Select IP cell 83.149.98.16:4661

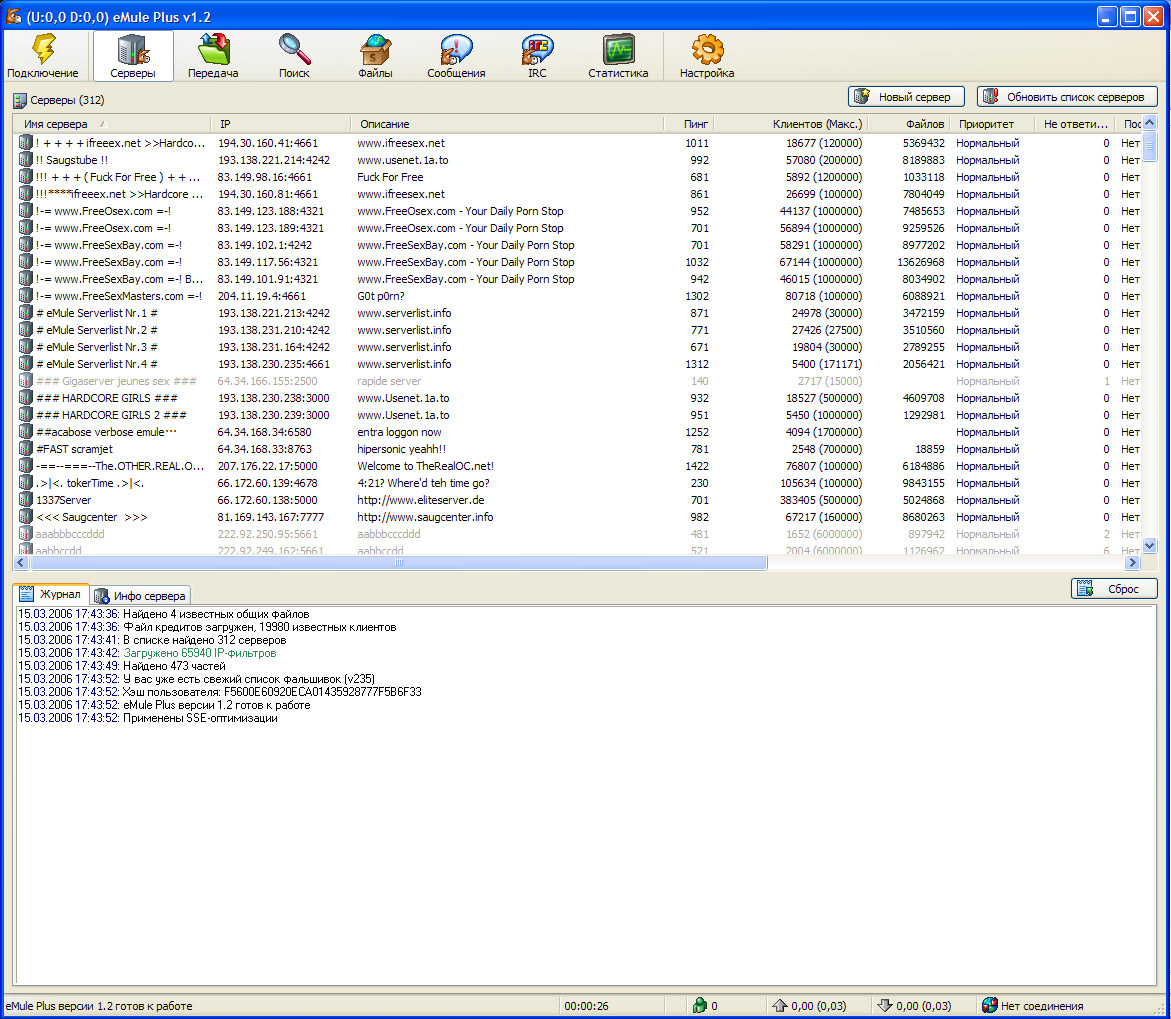tap(264, 177)
